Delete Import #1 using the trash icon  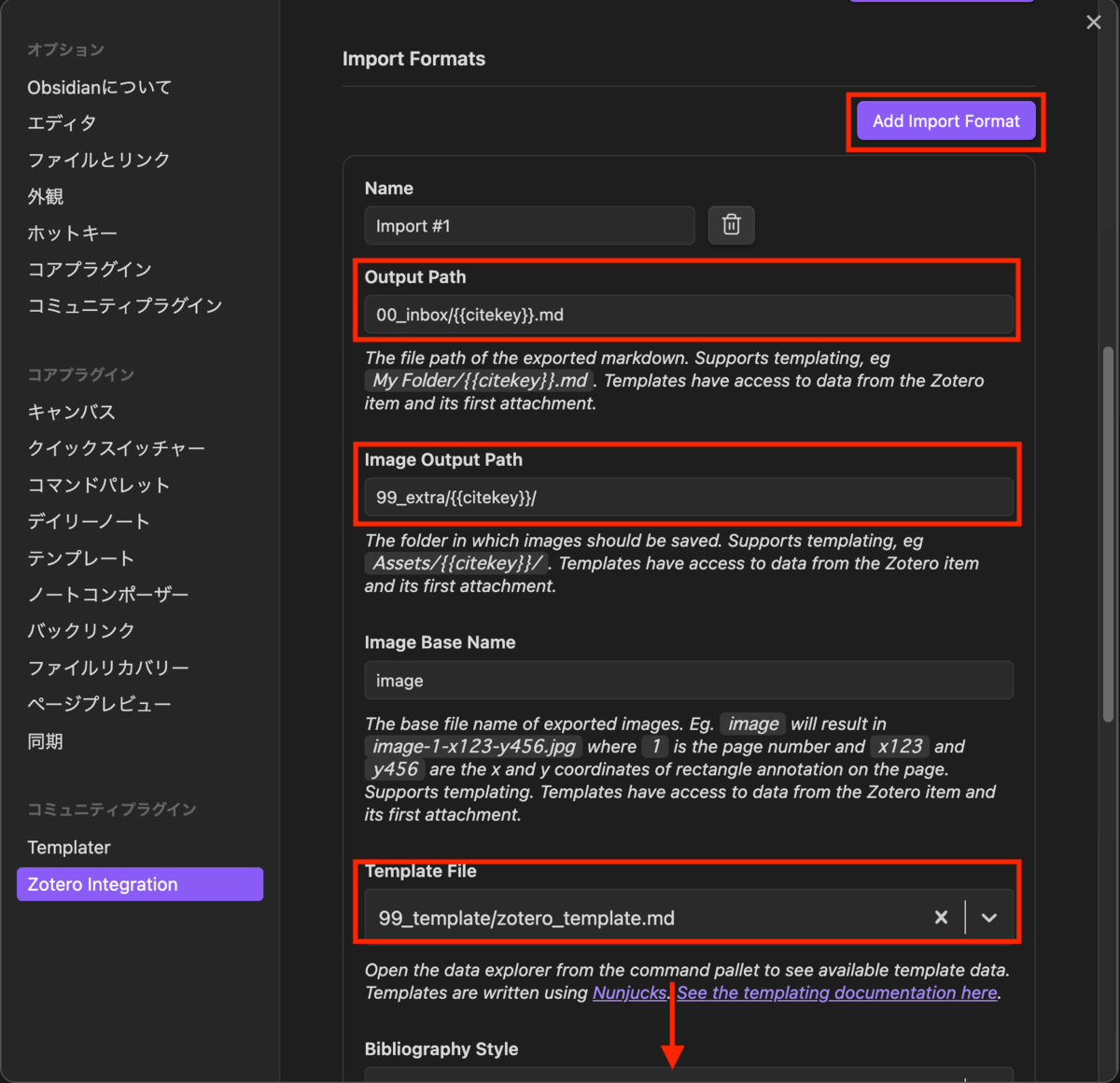click(731, 225)
